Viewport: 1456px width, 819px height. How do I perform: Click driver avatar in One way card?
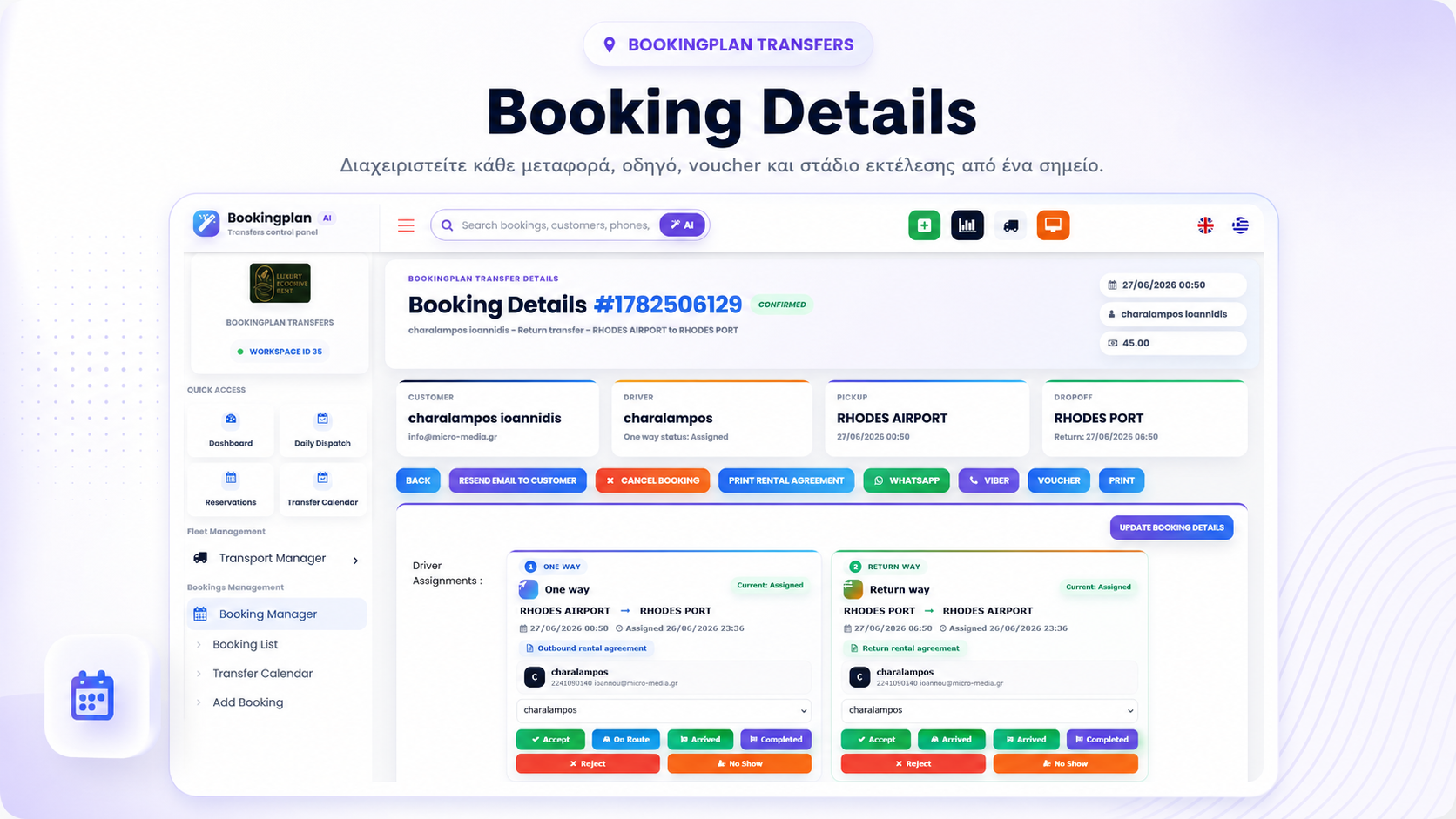coord(535,676)
